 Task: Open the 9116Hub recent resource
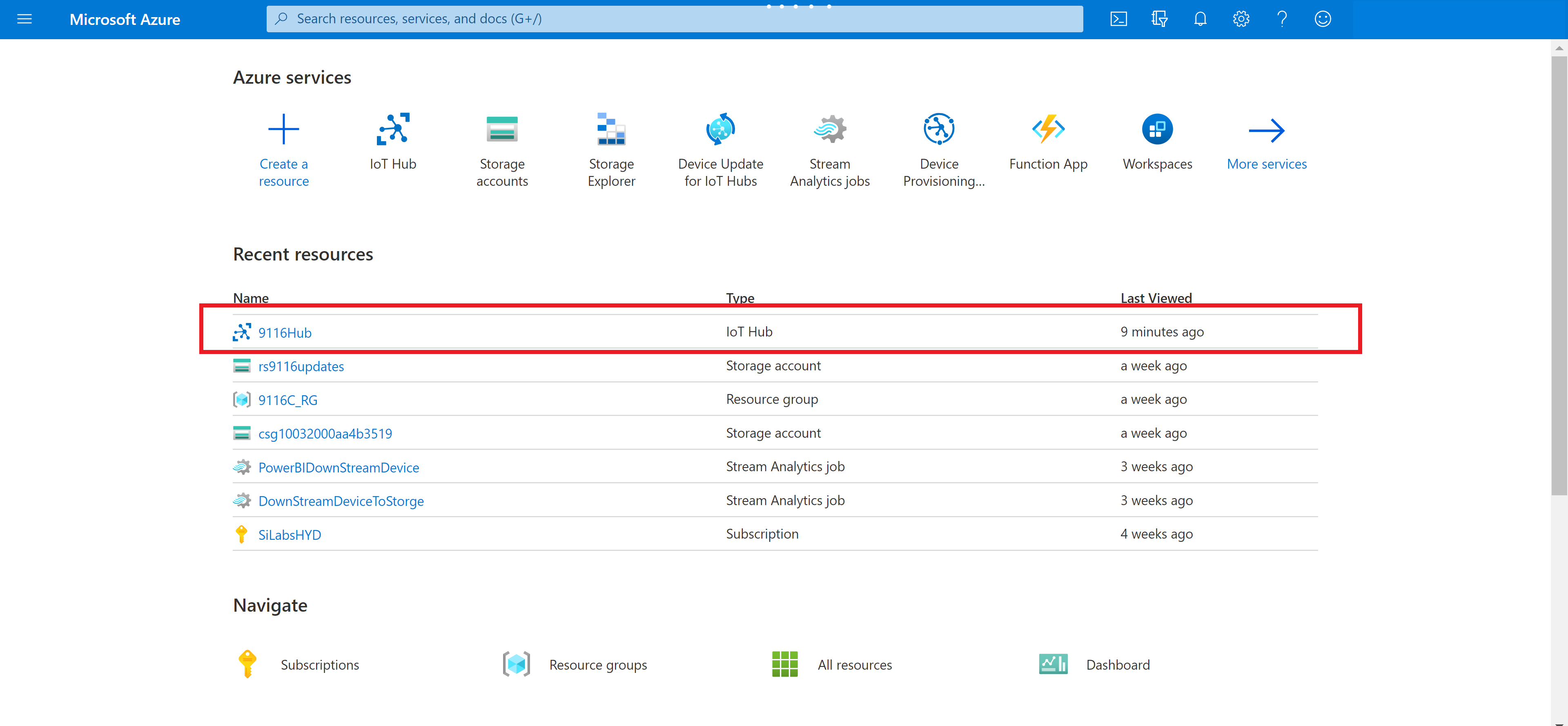point(285,333)
